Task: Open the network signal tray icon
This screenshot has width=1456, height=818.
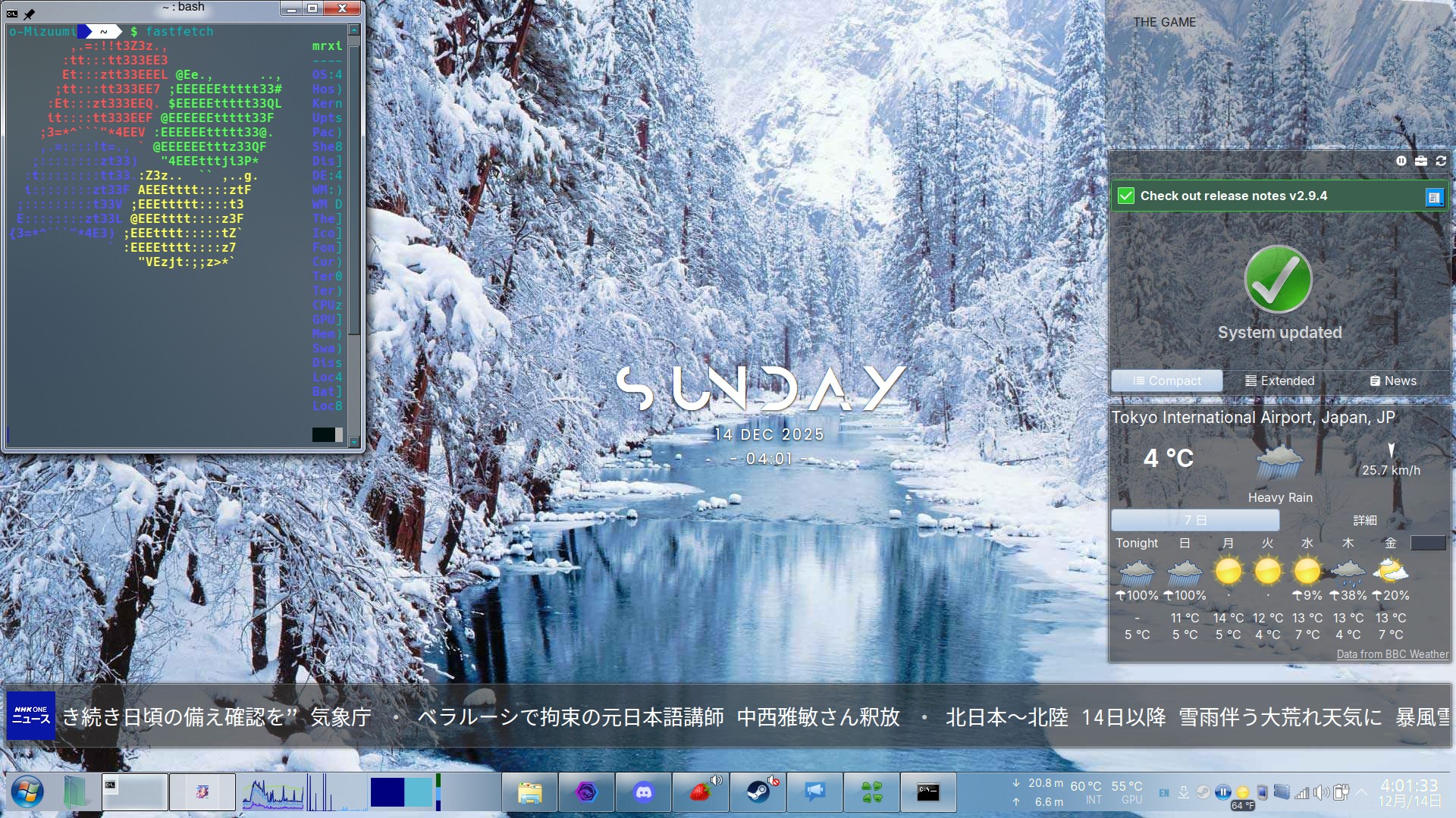Action: click(1302, 793)
